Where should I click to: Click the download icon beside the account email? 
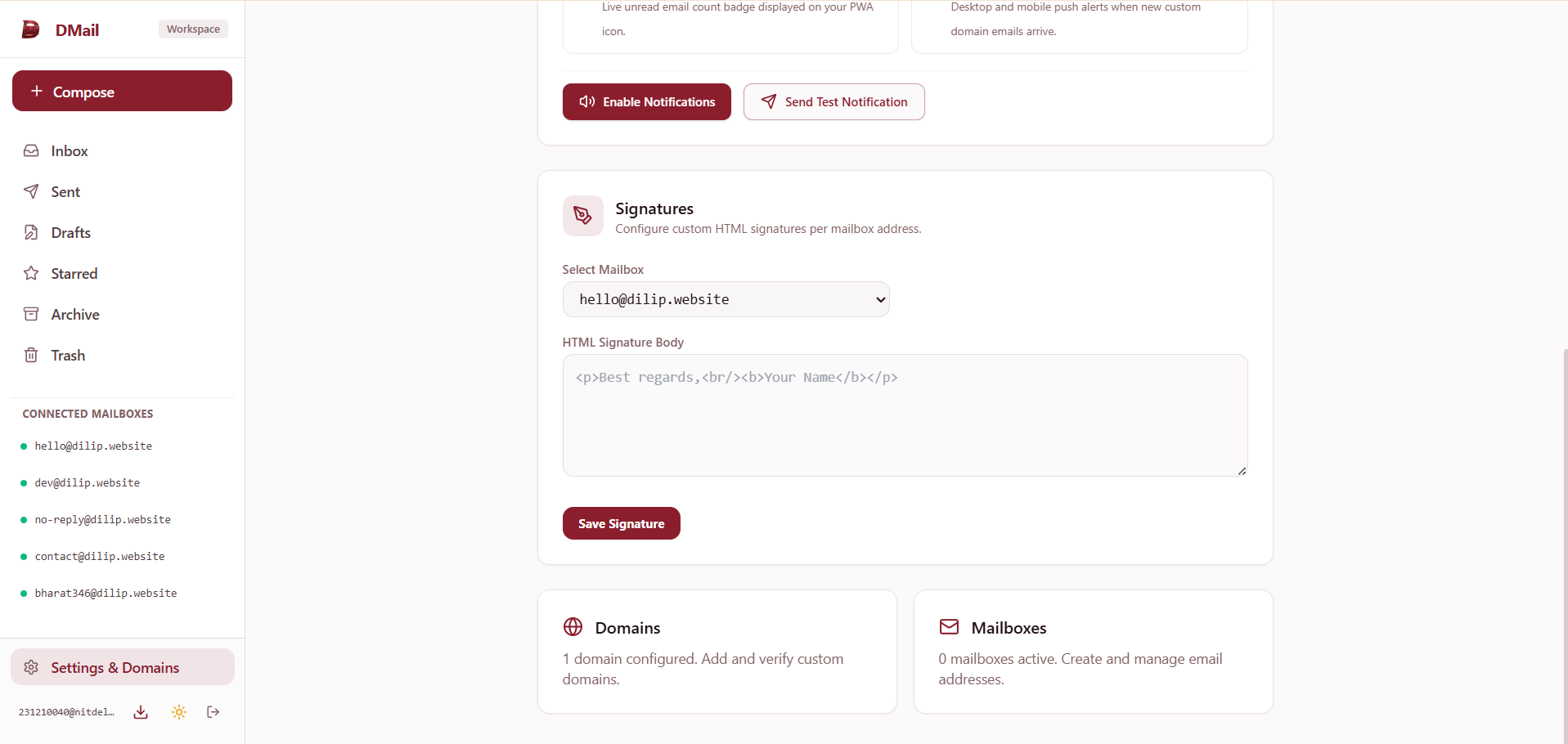[141, 712]
